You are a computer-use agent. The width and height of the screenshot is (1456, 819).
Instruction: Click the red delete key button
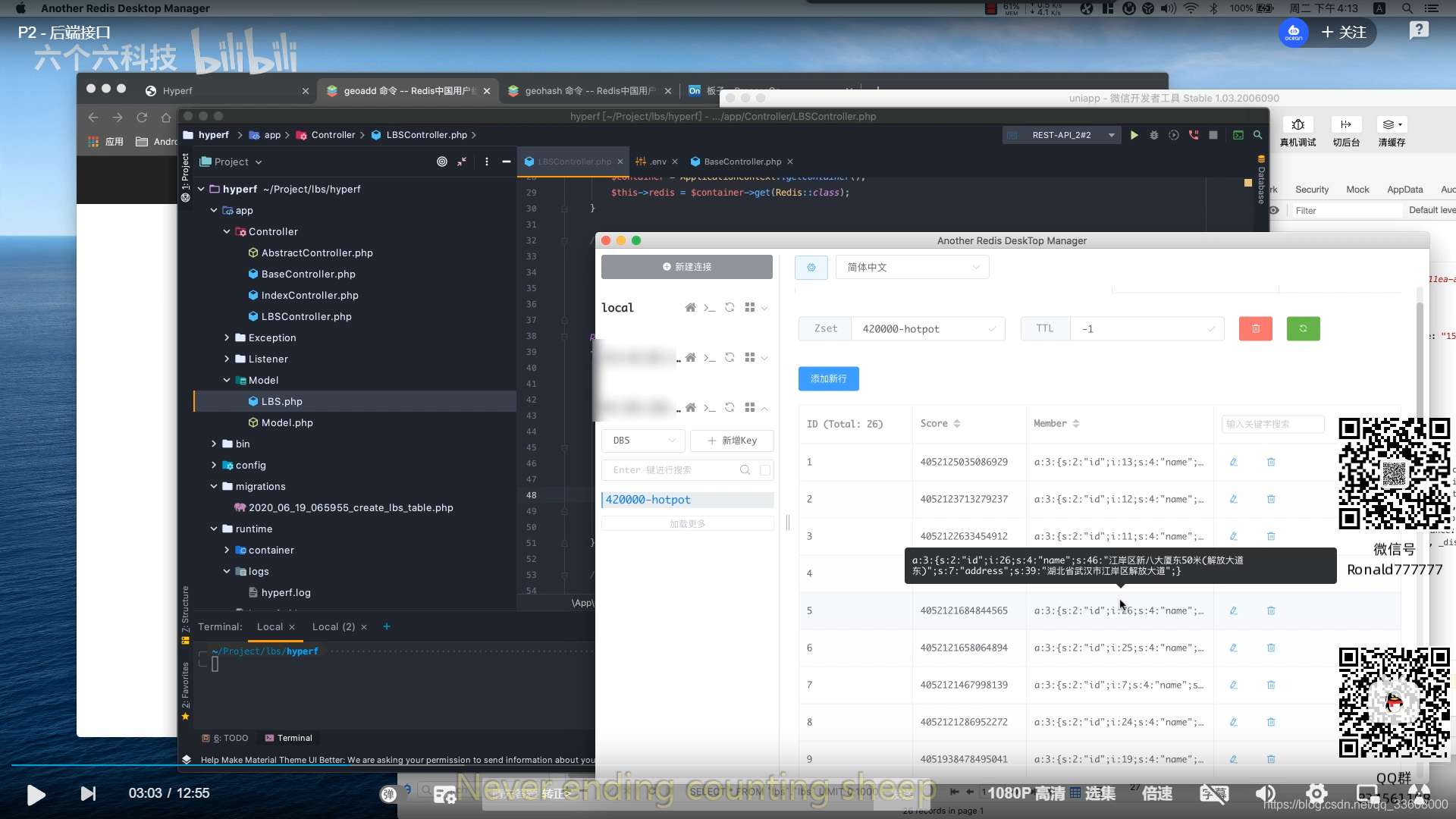(1255, 328)
